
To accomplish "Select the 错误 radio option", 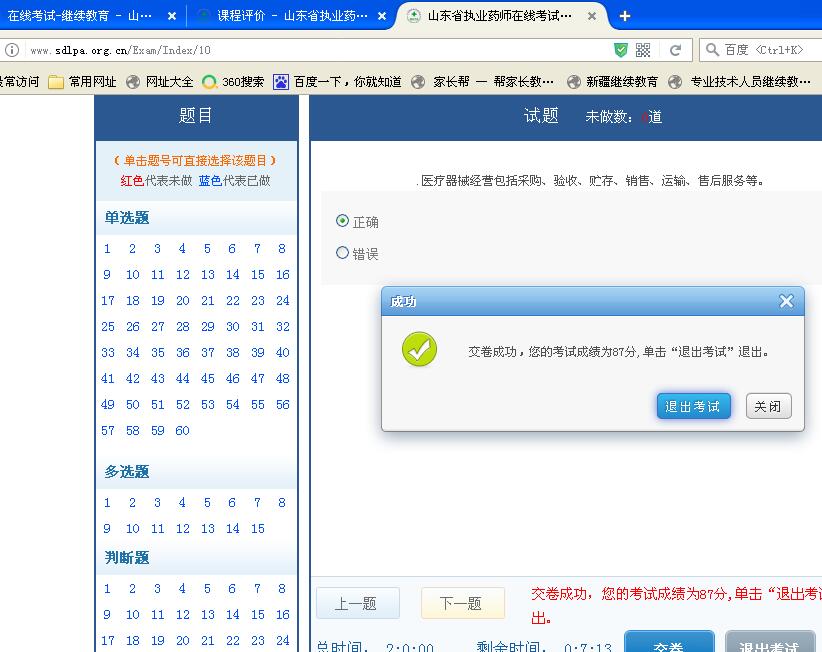I will tap(343, 253).
